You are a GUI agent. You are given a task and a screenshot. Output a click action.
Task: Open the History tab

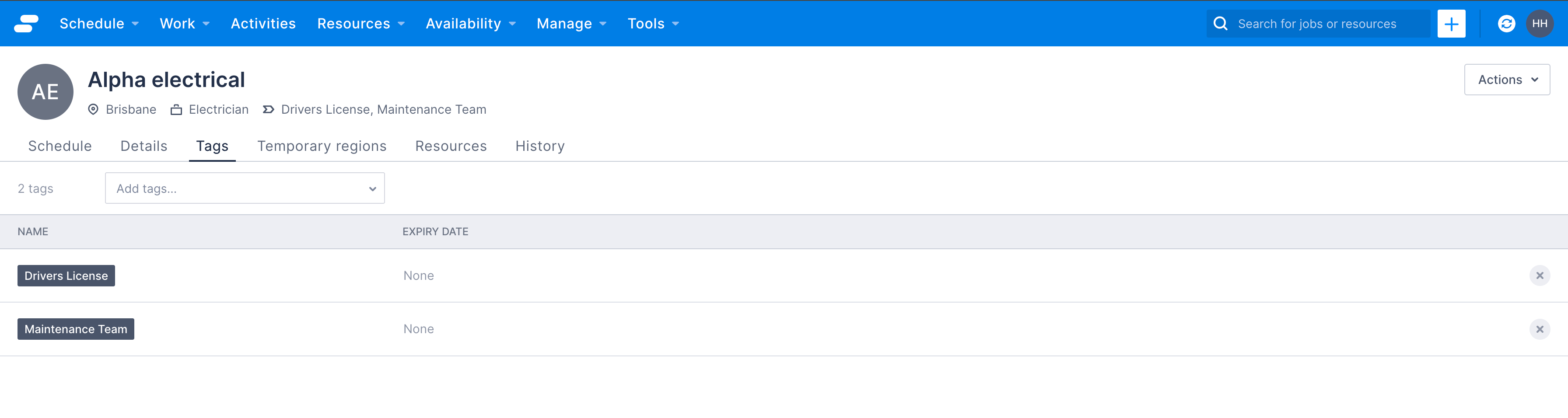[x=539, y=146]
